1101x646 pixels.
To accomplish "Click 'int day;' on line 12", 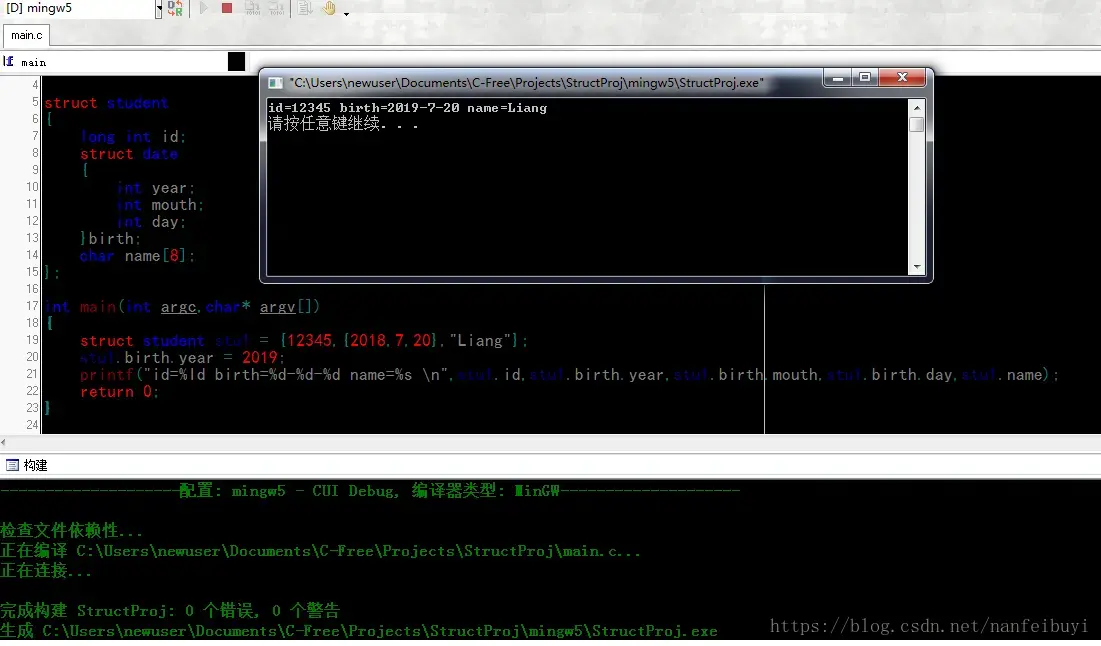I will tap(151, 222).
